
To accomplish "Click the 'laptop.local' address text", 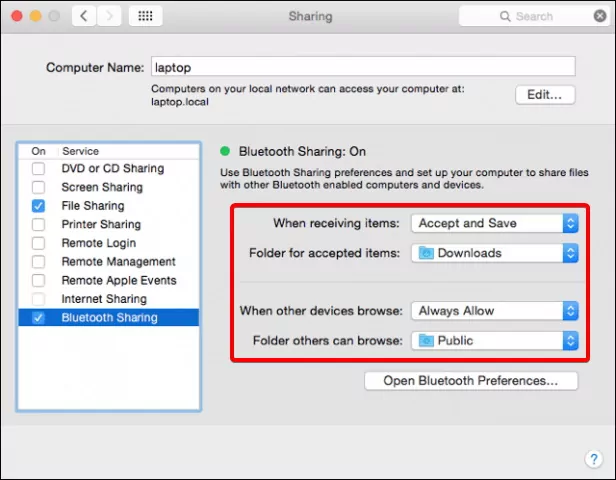I will (180, 102).
